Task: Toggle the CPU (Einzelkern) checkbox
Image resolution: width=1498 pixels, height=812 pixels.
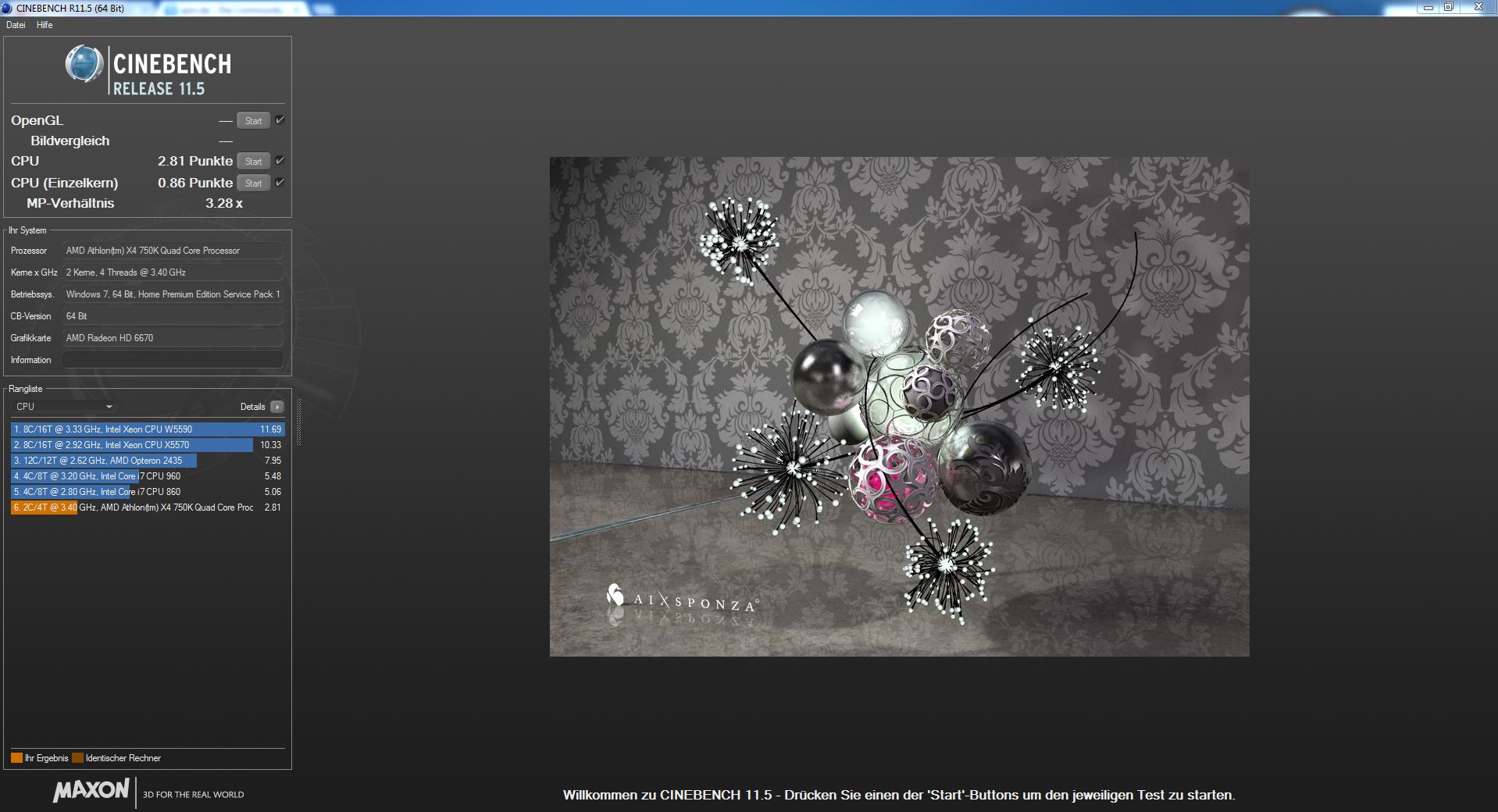Action: (x=280, y=183)
